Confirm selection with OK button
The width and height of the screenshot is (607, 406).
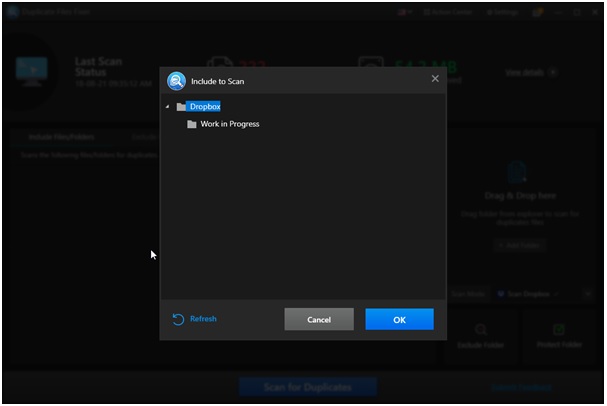[x=400, y=319]
